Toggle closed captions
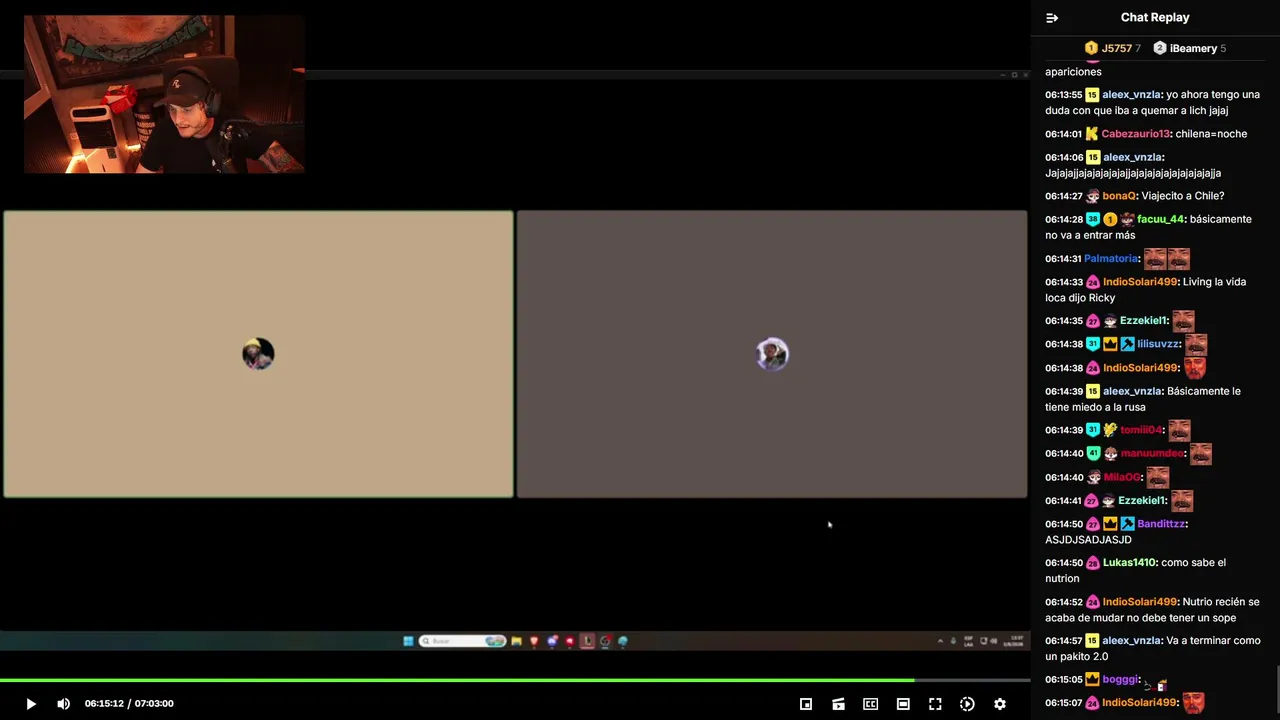Image resolution: width=1280 pixels, height=720 pixels. (x=870, y=704)
